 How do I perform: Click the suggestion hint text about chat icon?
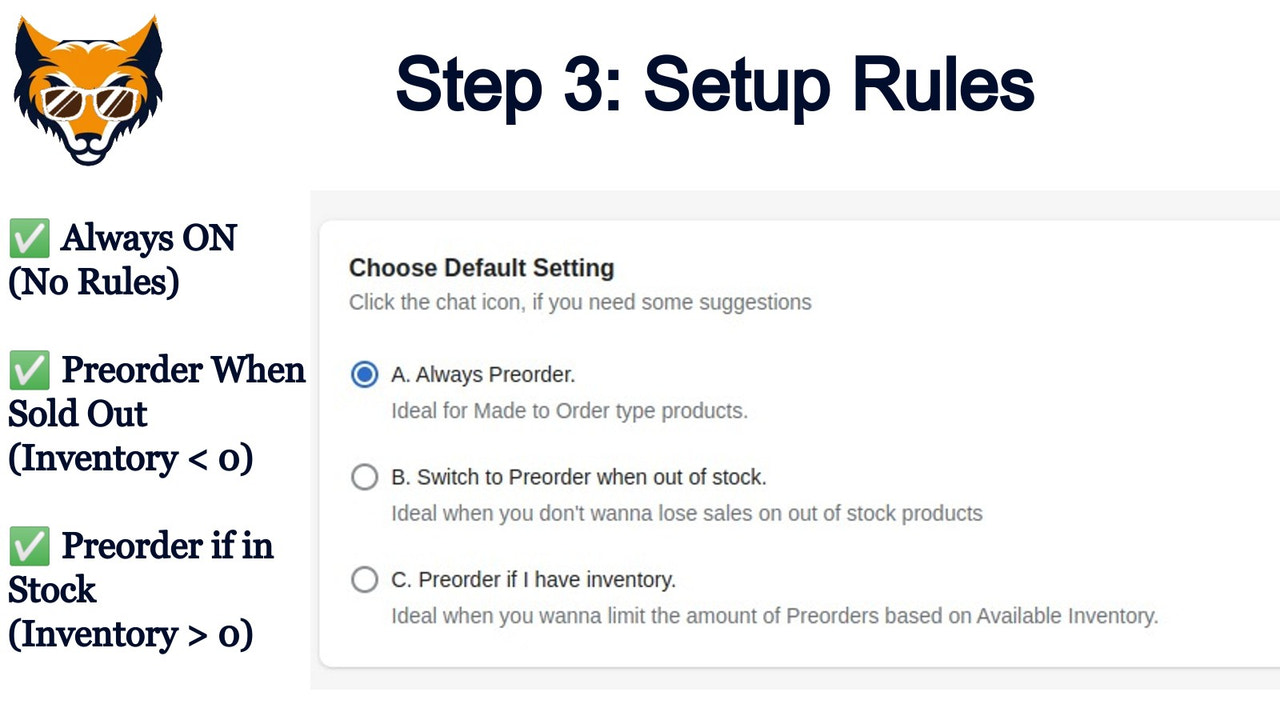tap(580, 302)
